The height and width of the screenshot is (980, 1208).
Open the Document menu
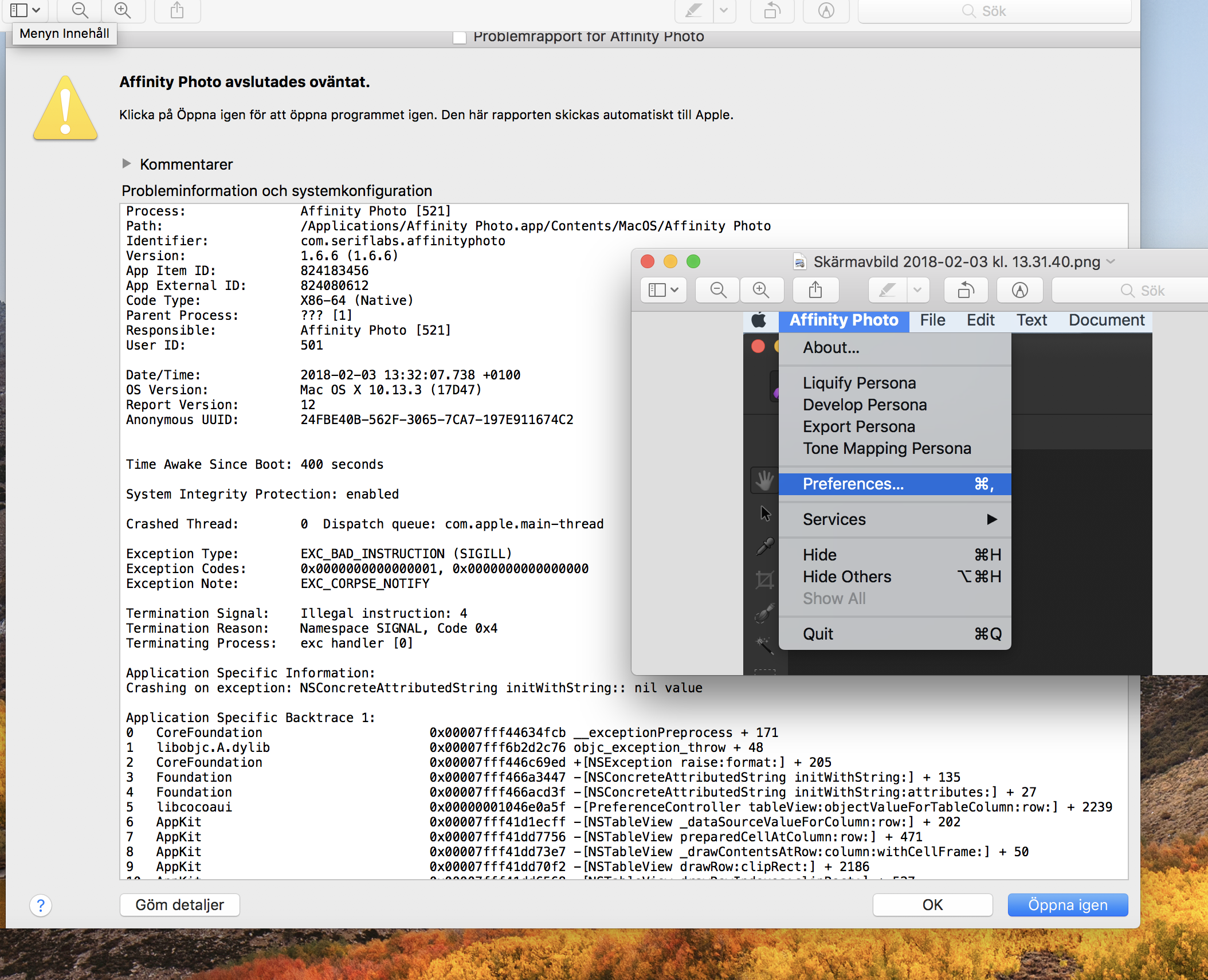[x=1107, y=320]
